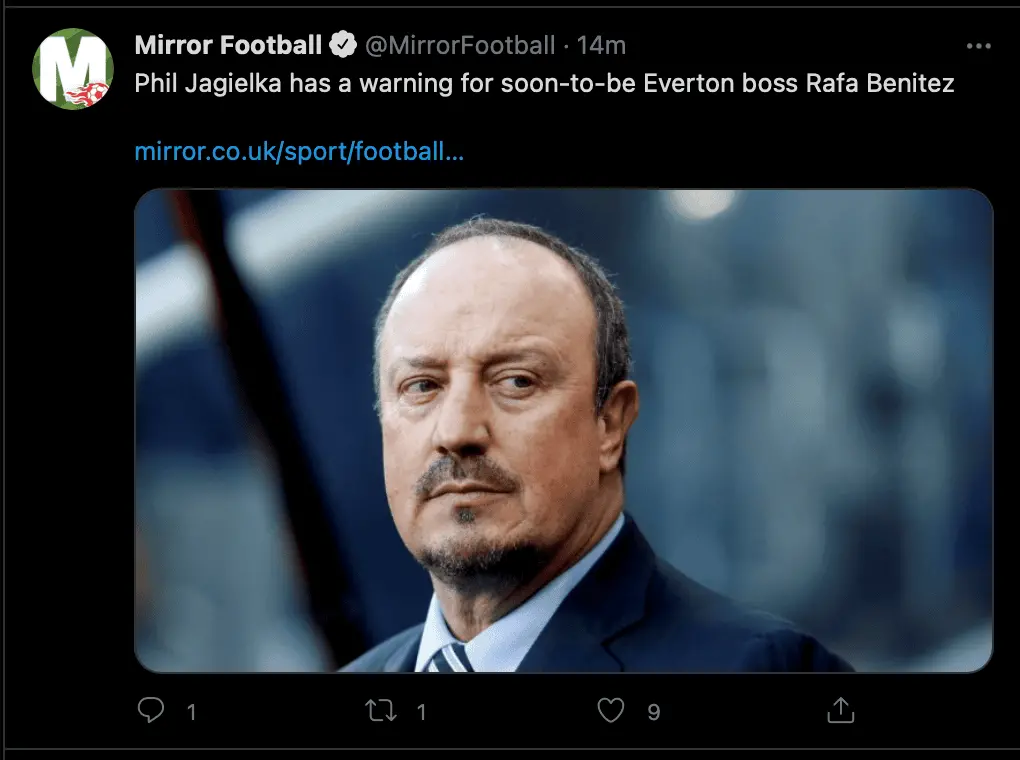Click the verified badge beside Mirror Football

click(x=344, y=45)
